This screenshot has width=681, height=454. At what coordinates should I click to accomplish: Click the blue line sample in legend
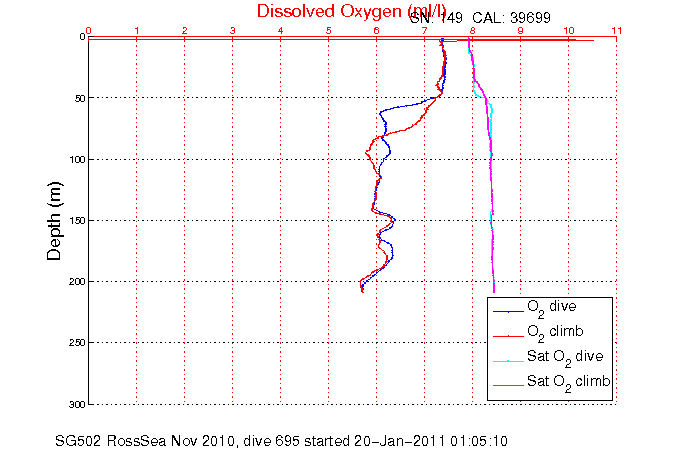point(509,312)
